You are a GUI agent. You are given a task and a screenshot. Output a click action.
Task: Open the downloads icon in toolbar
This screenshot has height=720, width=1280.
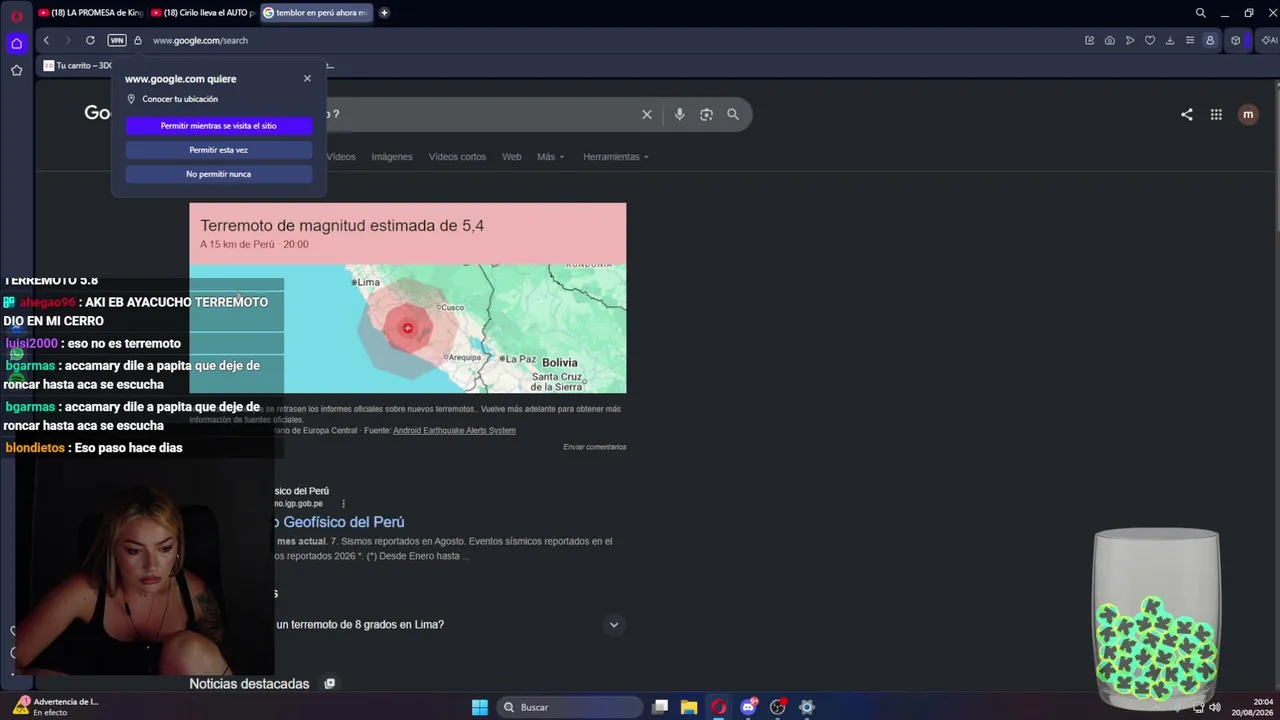(x=1170, y=40)
